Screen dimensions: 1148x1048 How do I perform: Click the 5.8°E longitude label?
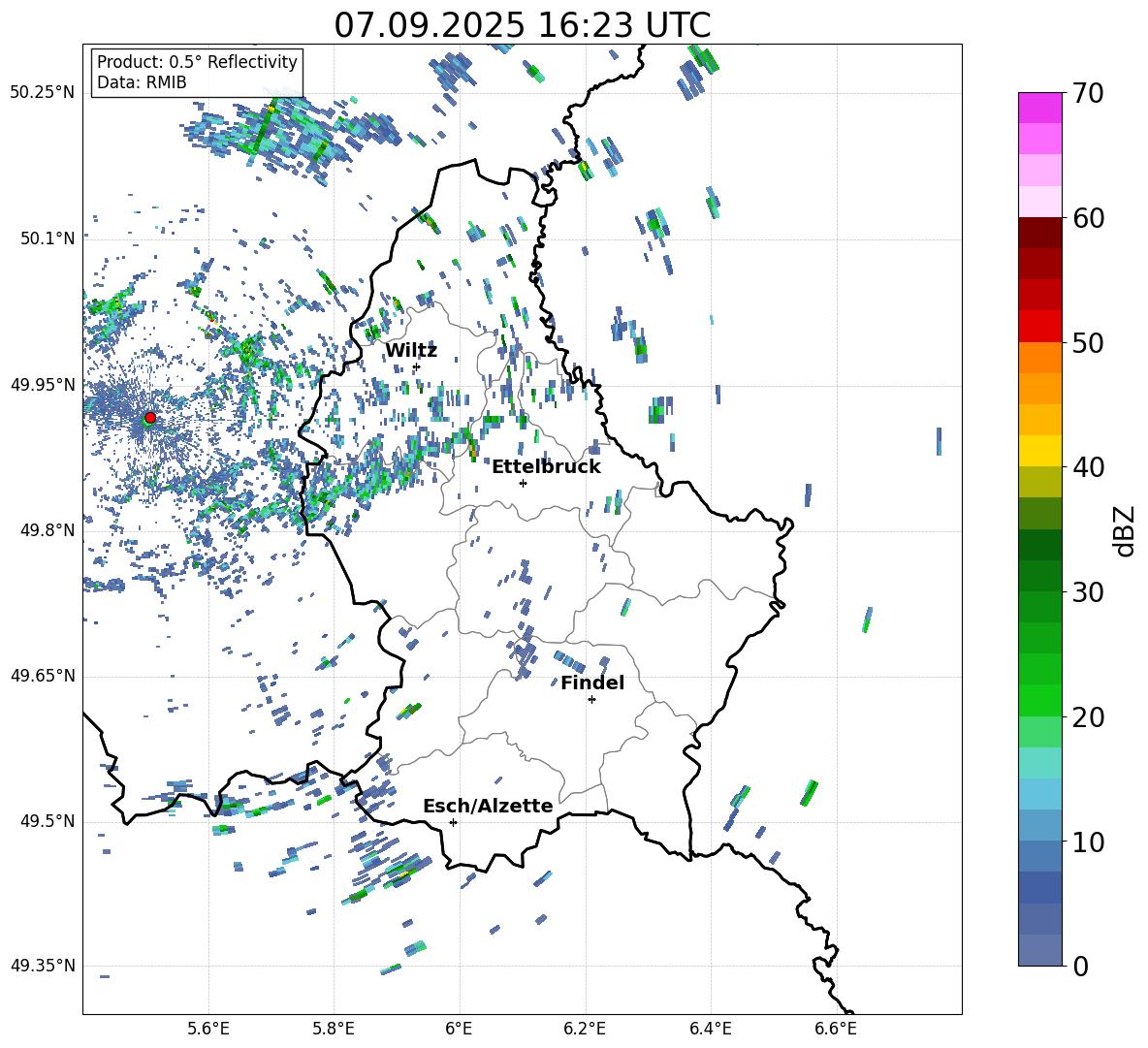pos(334,1029)
